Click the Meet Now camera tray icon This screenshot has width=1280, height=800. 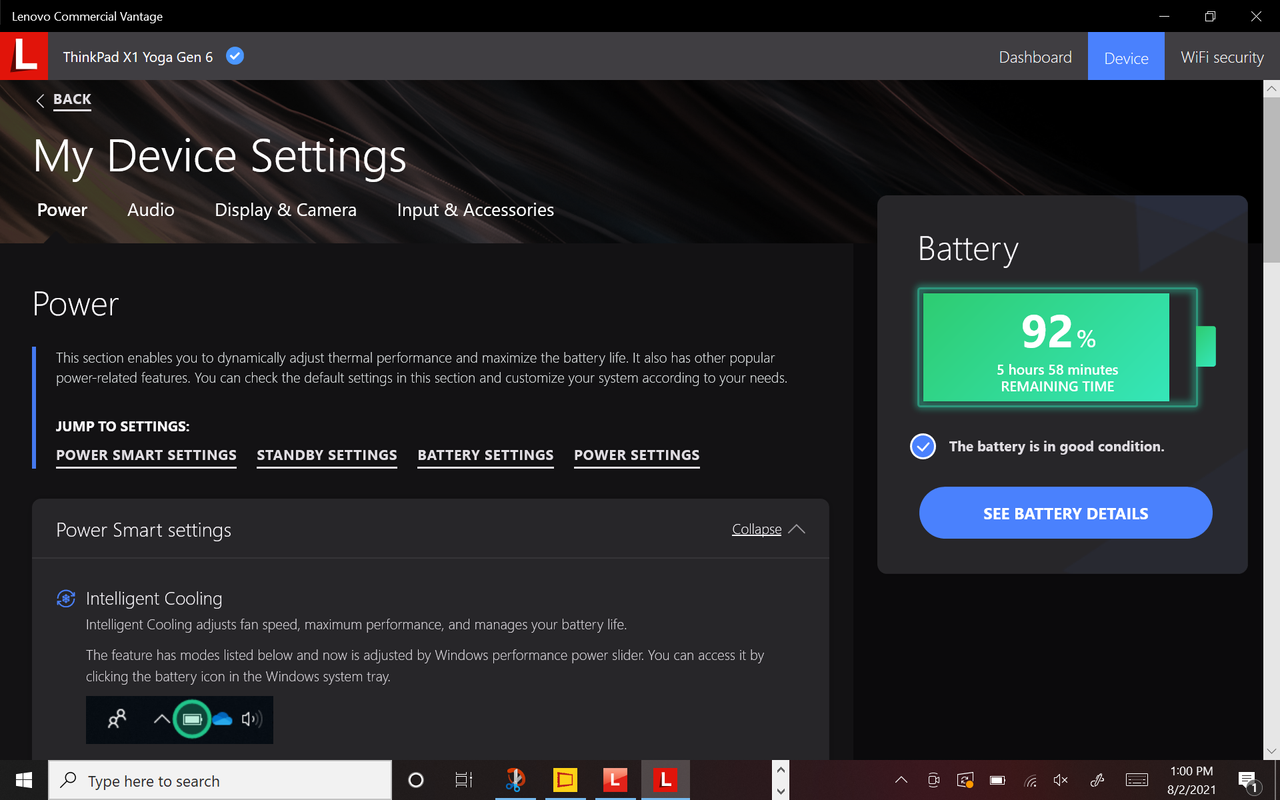[x=934, y=780]
